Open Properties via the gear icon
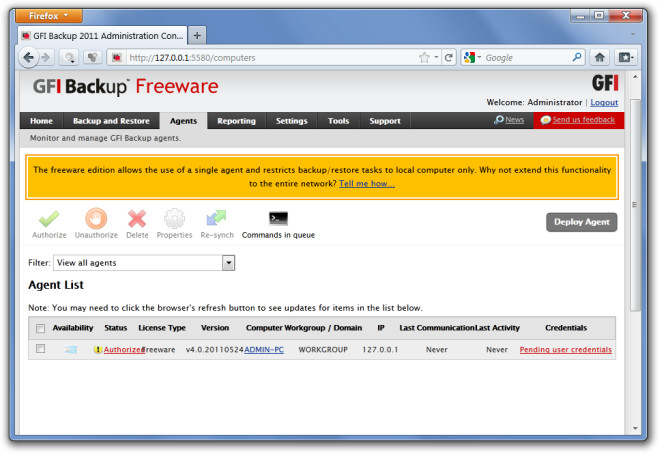The width and height of the screenshot is (660, 454). click(x=174, y=219)
